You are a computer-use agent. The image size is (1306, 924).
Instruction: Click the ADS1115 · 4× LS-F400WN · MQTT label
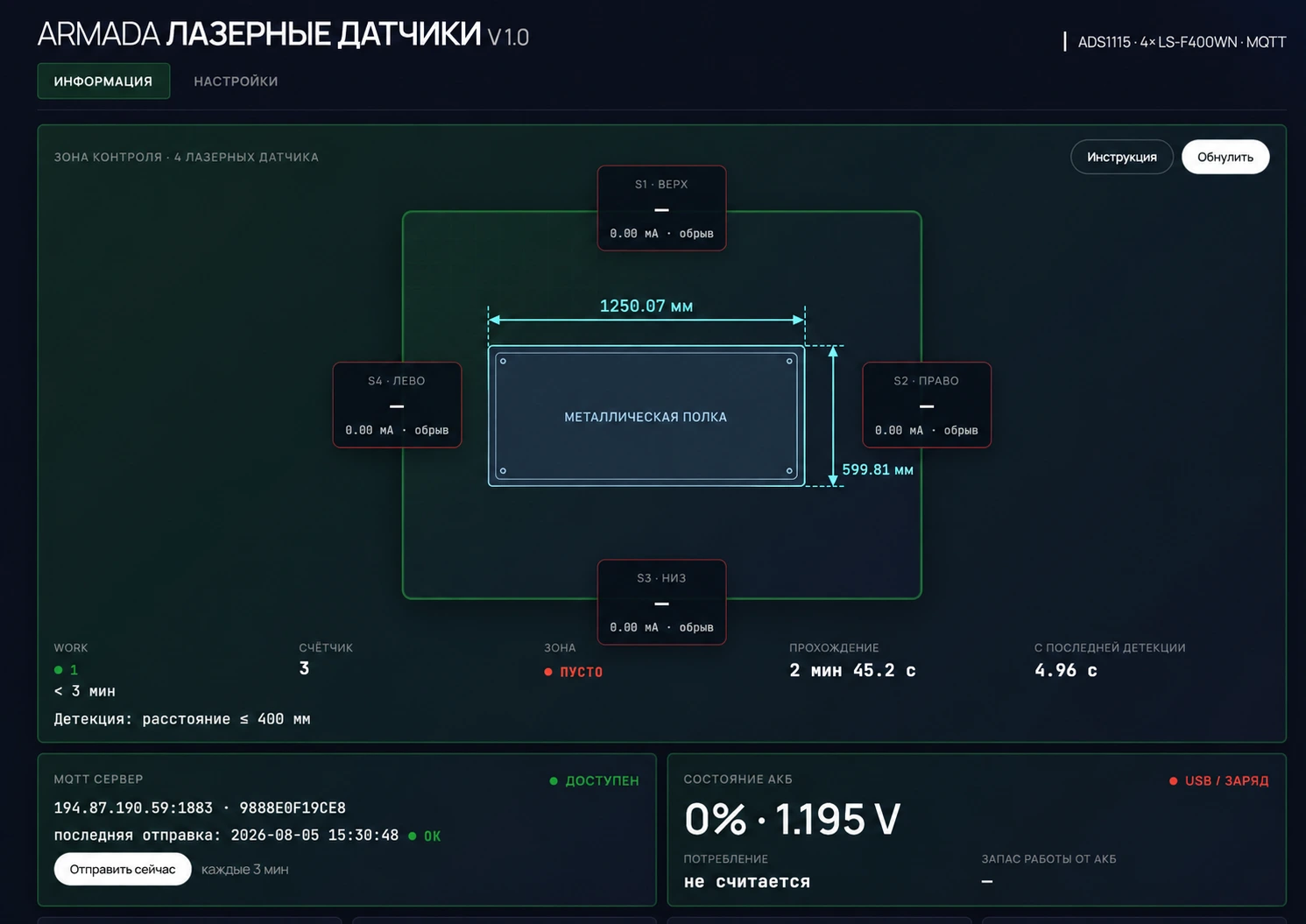[1181, 42]
